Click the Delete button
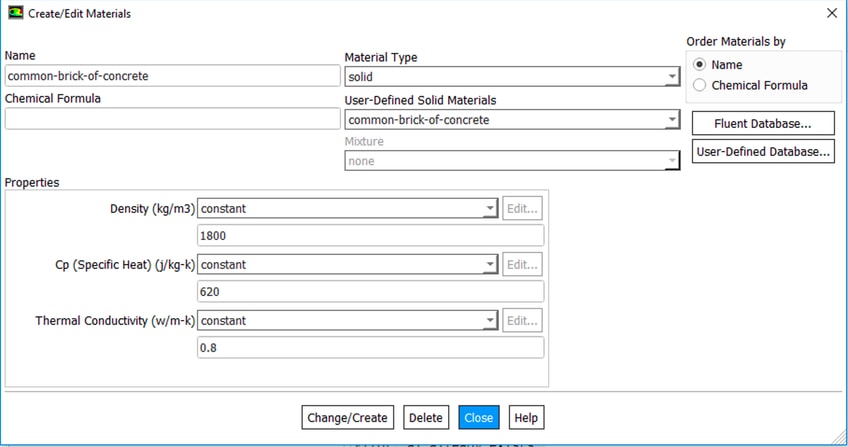Viewport: 848px width, 447px height. [x=425, y=418]
